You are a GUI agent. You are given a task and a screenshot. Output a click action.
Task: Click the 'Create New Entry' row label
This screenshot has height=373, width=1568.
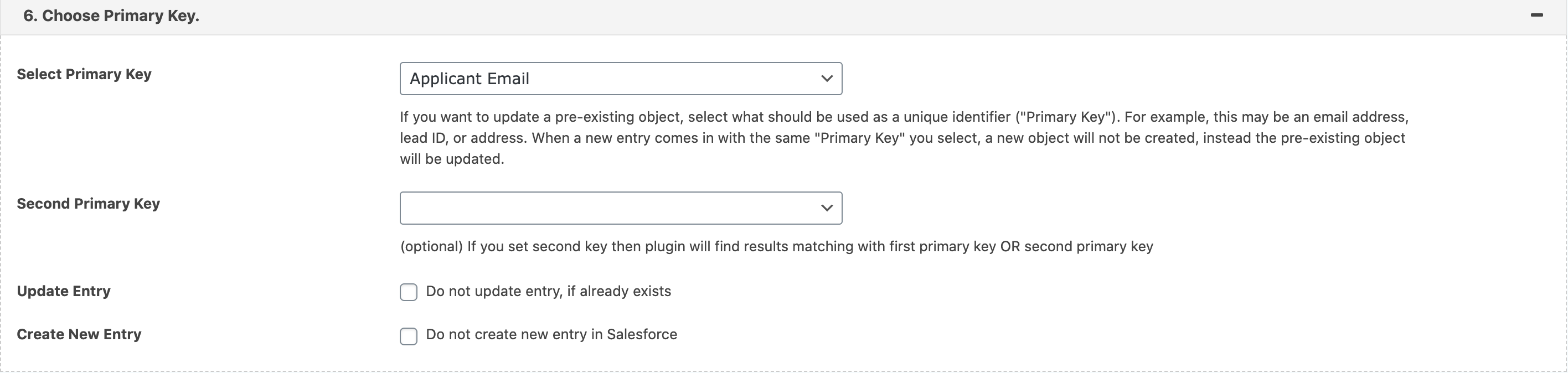click(x=79, y=335)
